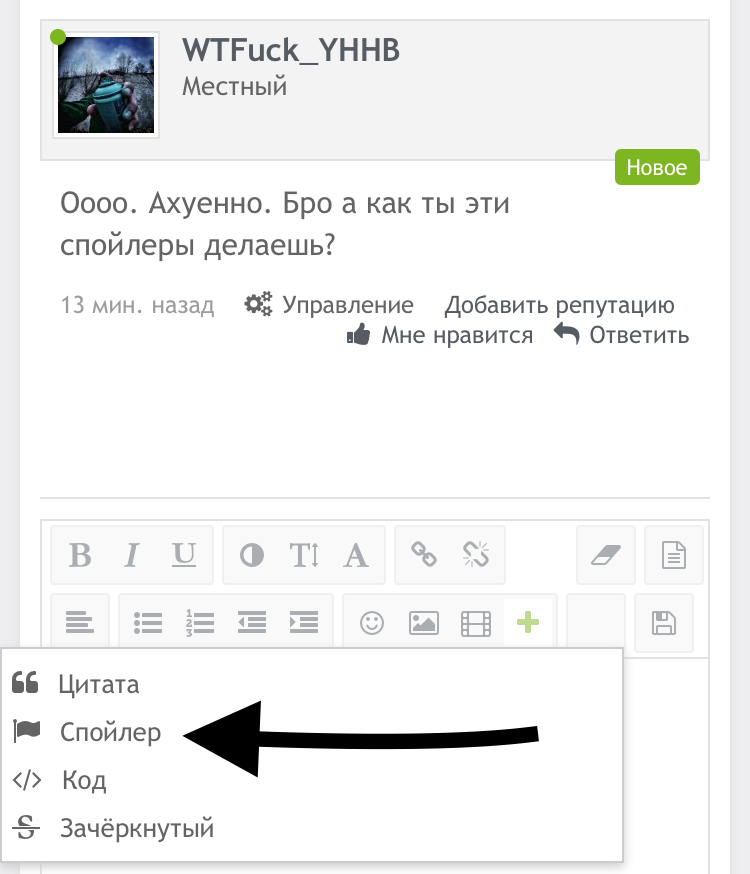Screen dimensions: 750x874
Task: Open the Управление post management link
Action: (x=329, y=304)
